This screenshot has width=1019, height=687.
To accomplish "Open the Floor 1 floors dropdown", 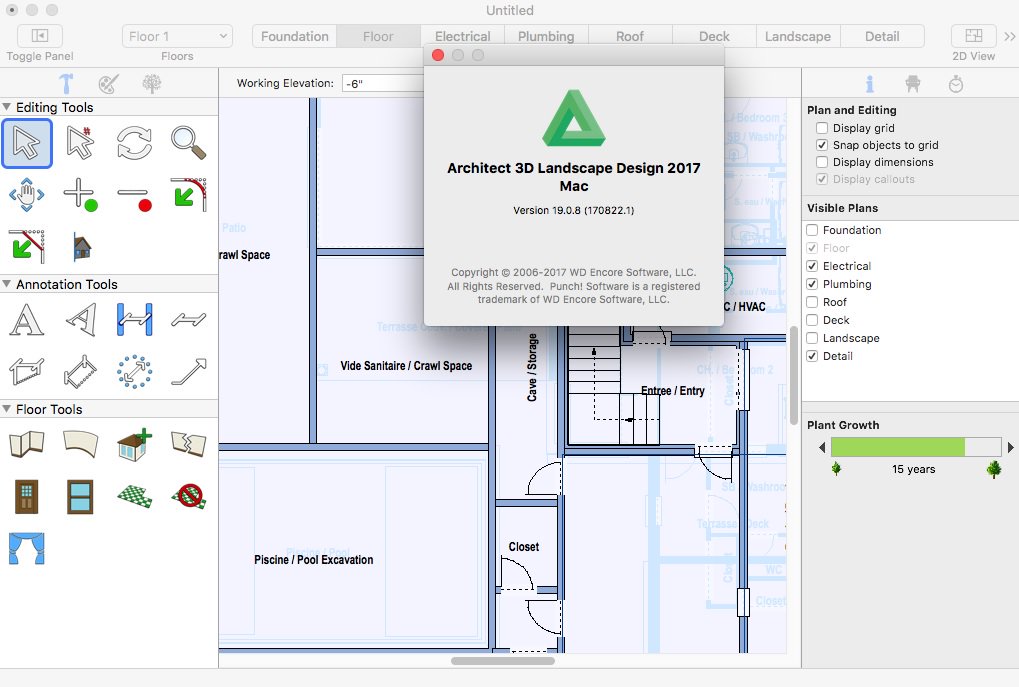I will [x=177, y=36].
